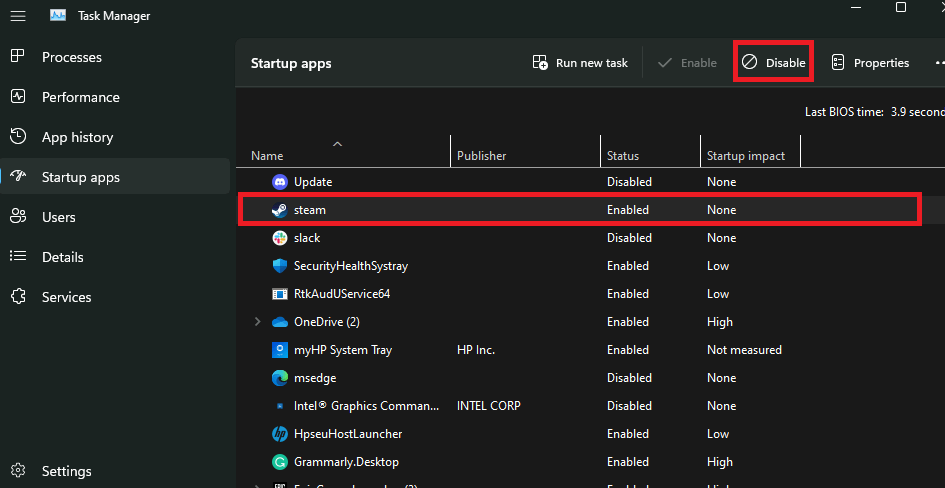
Task: Click the Properties icon in toolbar
Action: click(838, 63)
